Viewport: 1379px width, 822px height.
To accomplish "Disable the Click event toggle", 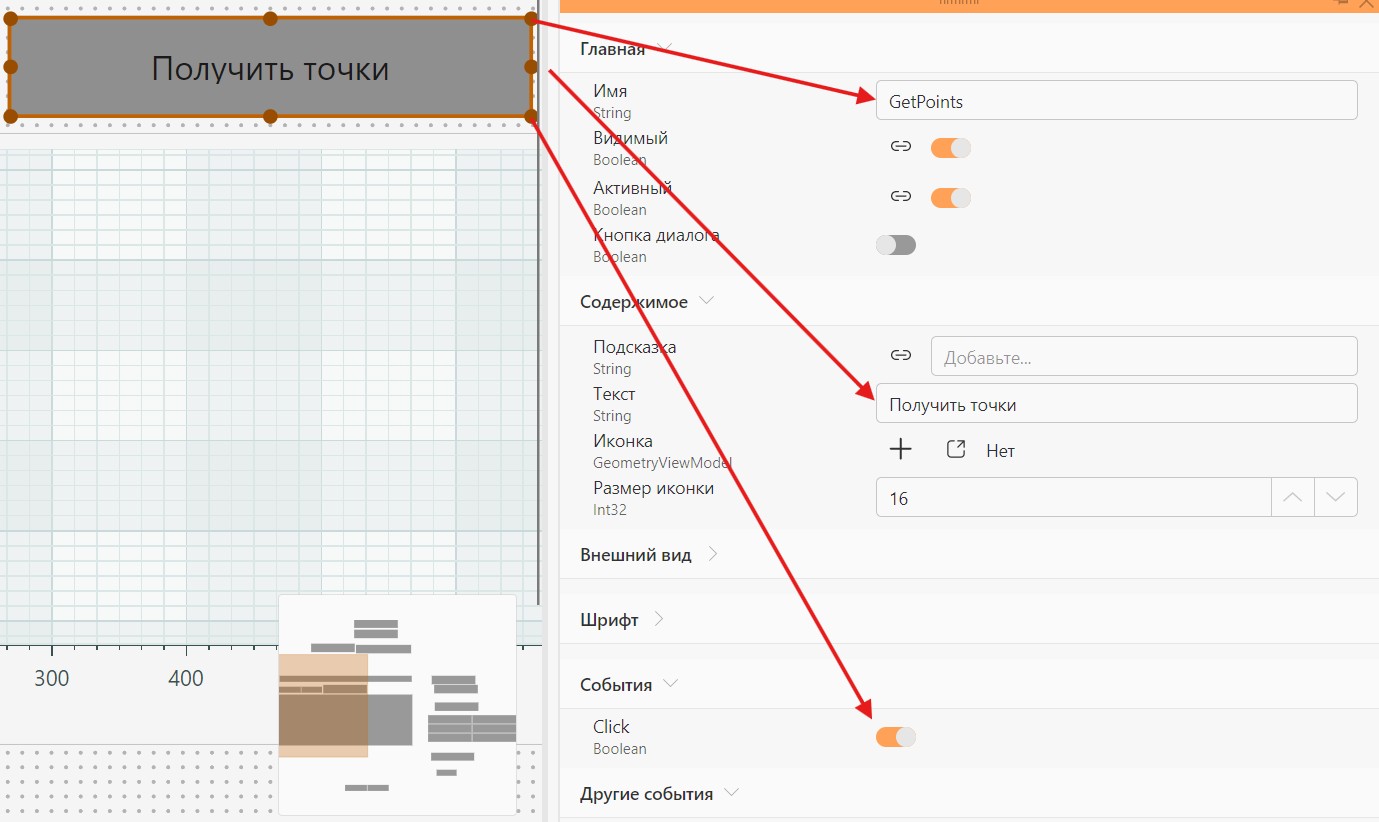I will 895,737.
